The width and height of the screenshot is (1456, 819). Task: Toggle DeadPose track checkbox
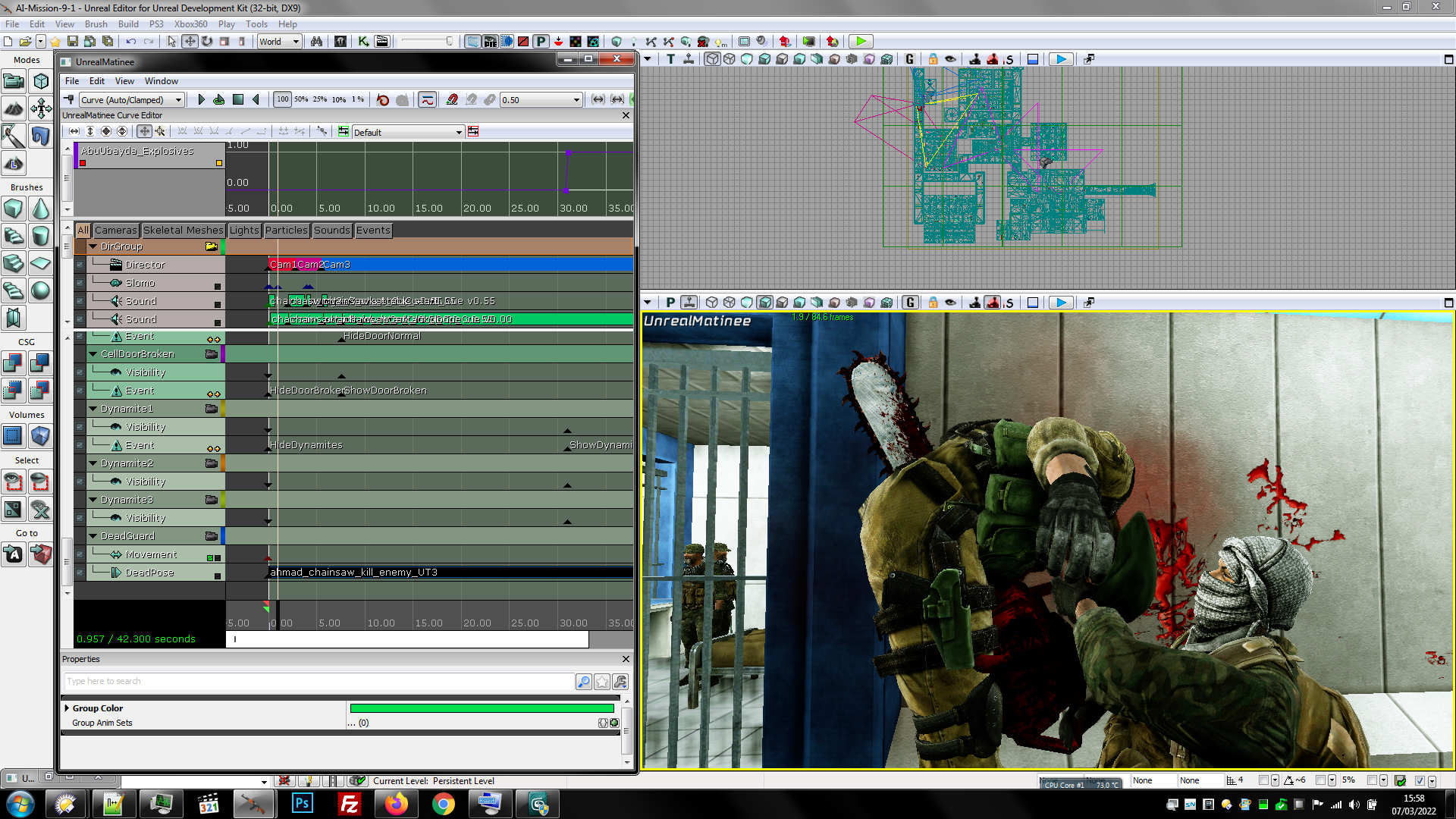tap(80, 573)
